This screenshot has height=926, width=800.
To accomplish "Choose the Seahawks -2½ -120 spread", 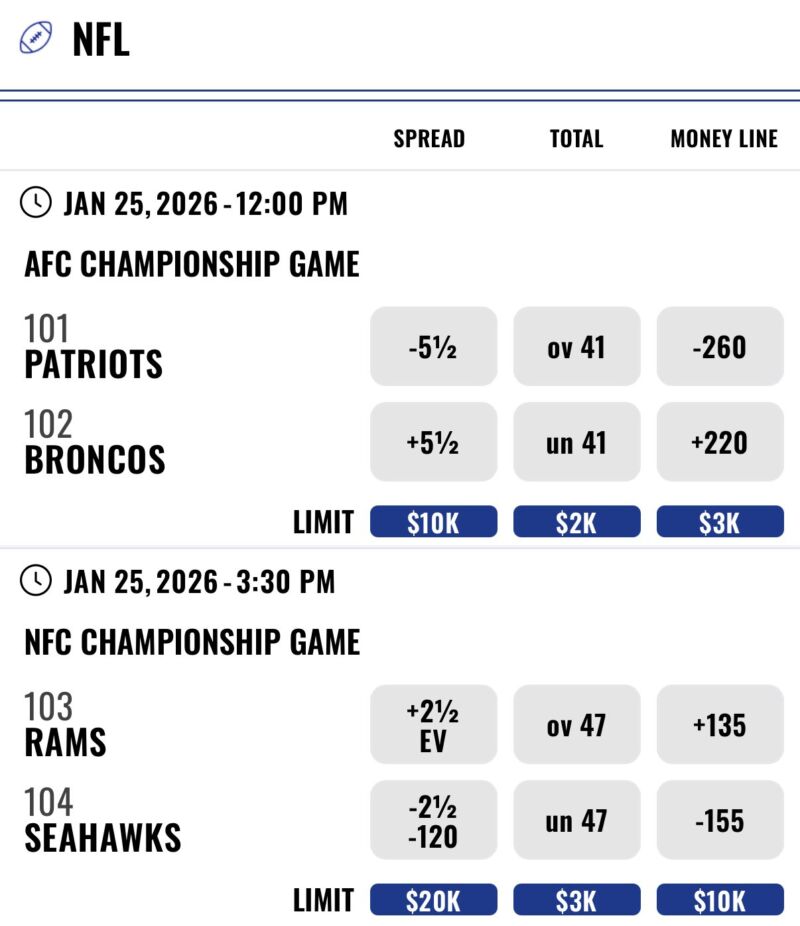I will 432,820.
